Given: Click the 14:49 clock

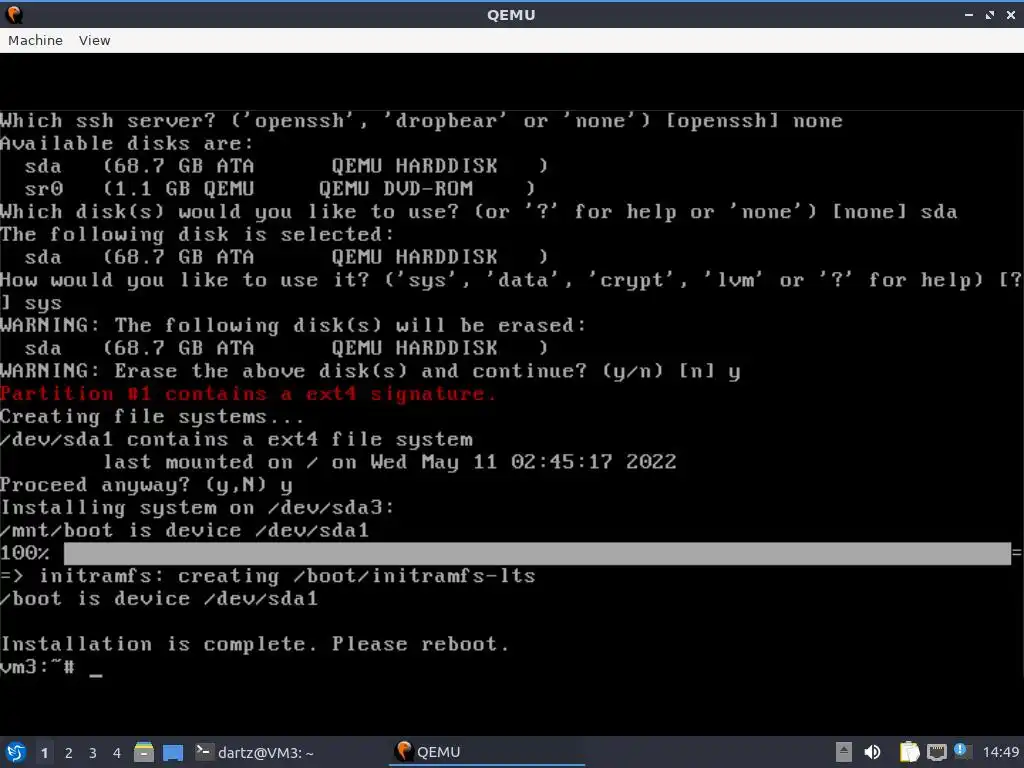Looking at the screenshot, I should click(x=1000, y=752).
